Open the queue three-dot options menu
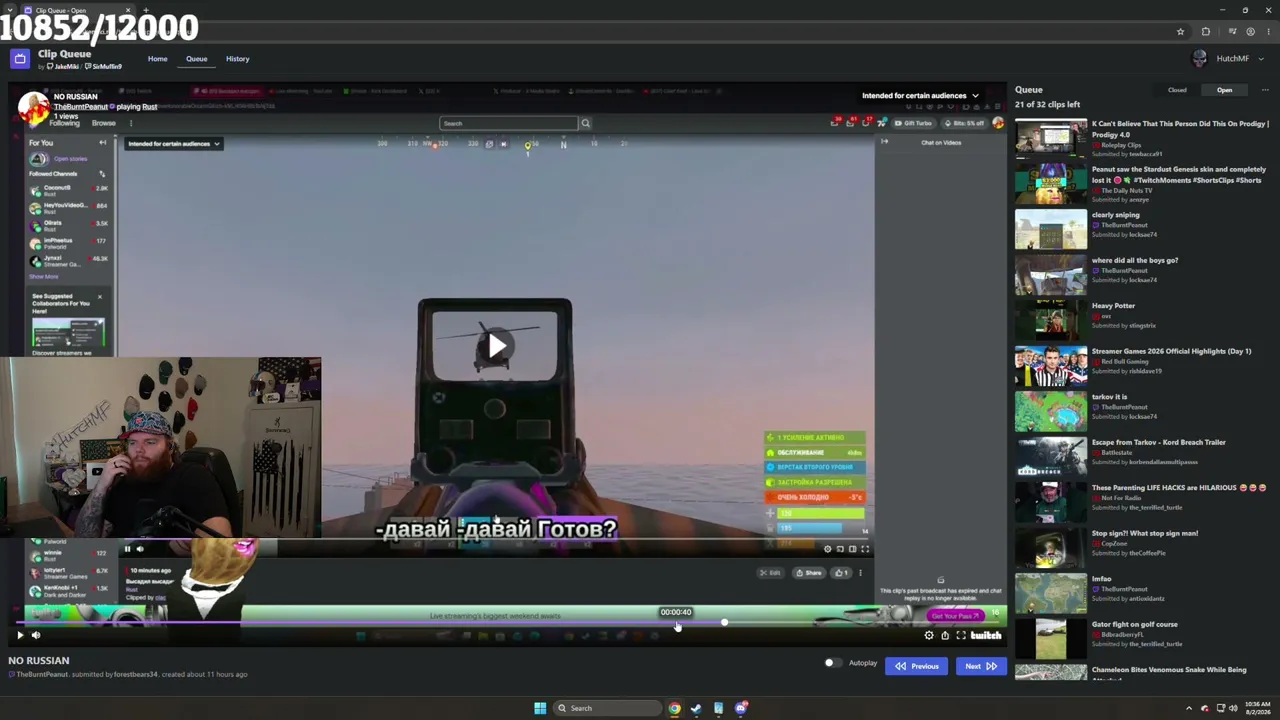Screen dimensions: 1280x720 (1265, 90)
